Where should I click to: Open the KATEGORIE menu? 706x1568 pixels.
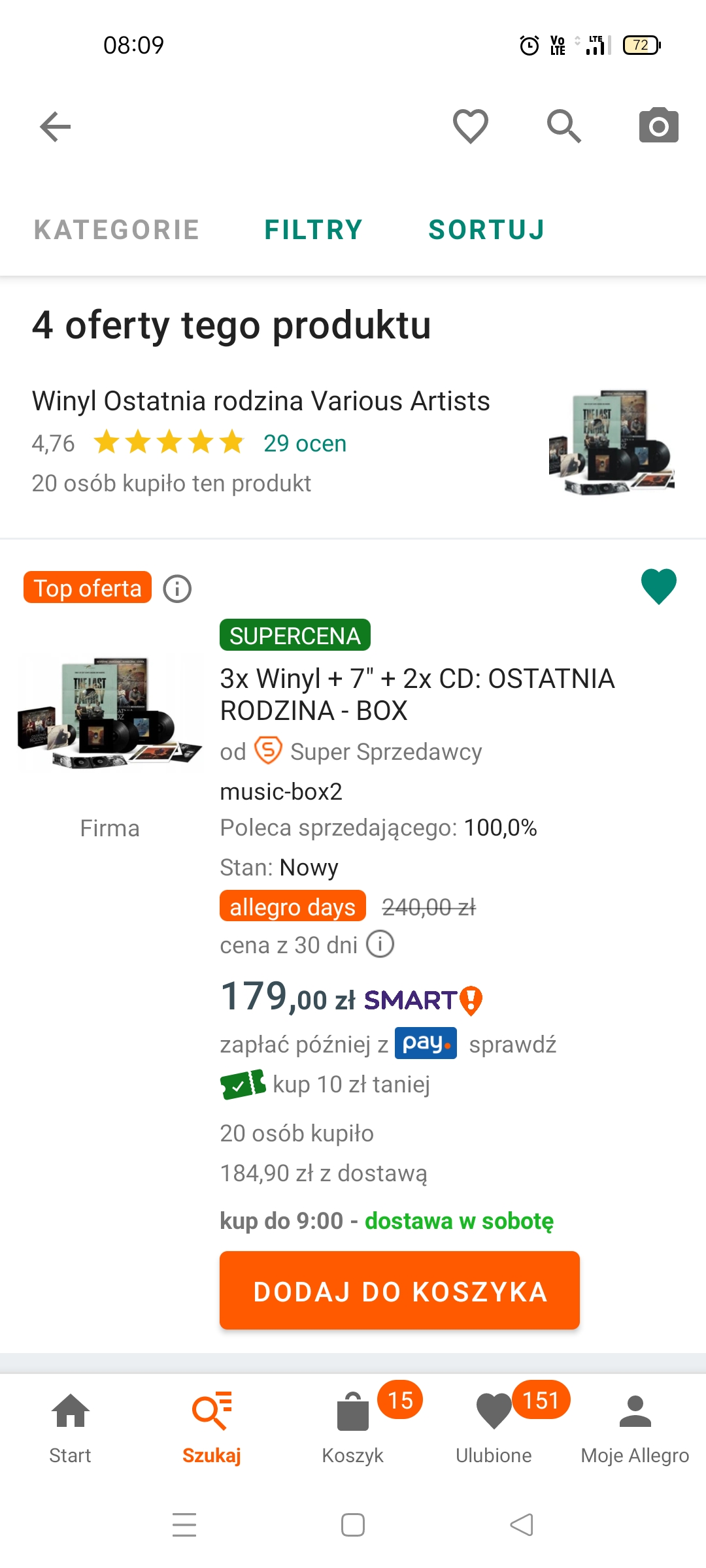(x=117, y=230)
